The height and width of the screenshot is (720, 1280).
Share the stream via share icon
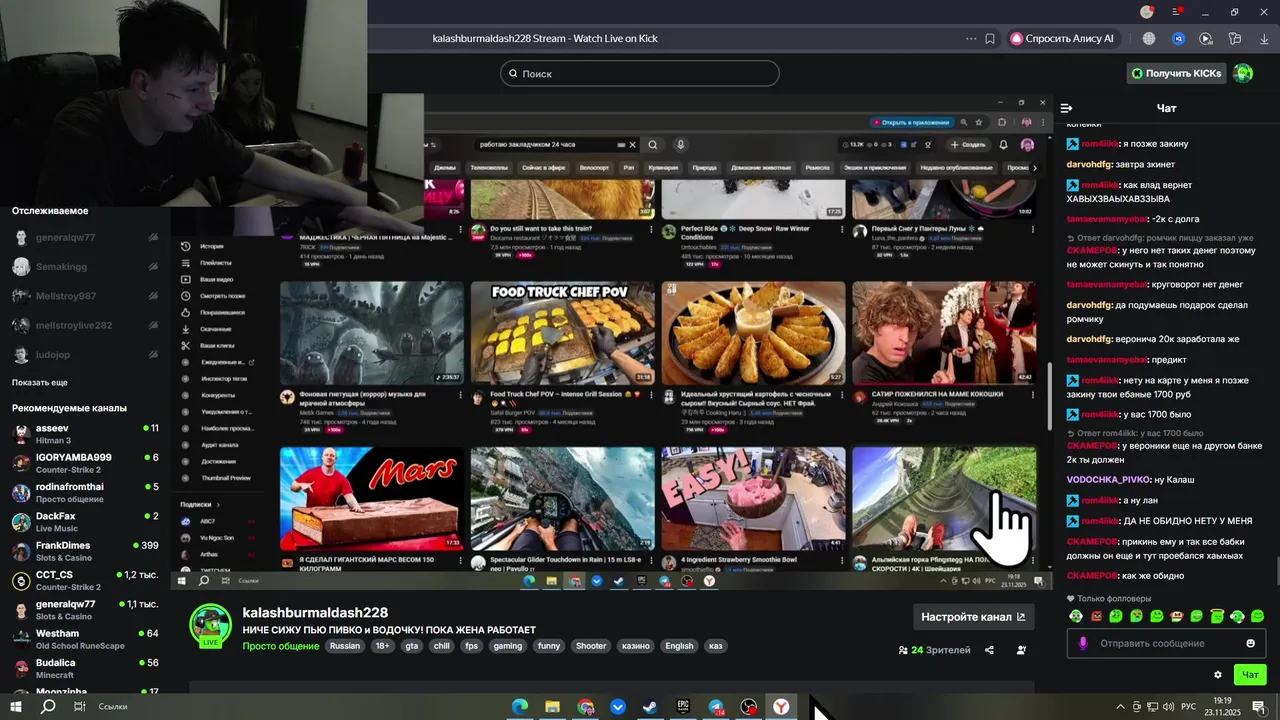[989, 650]
